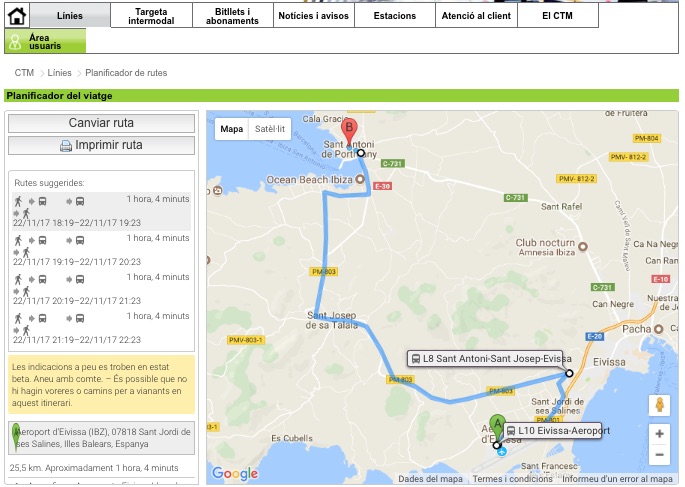Click Dades del mapa link

click(430, 479)
